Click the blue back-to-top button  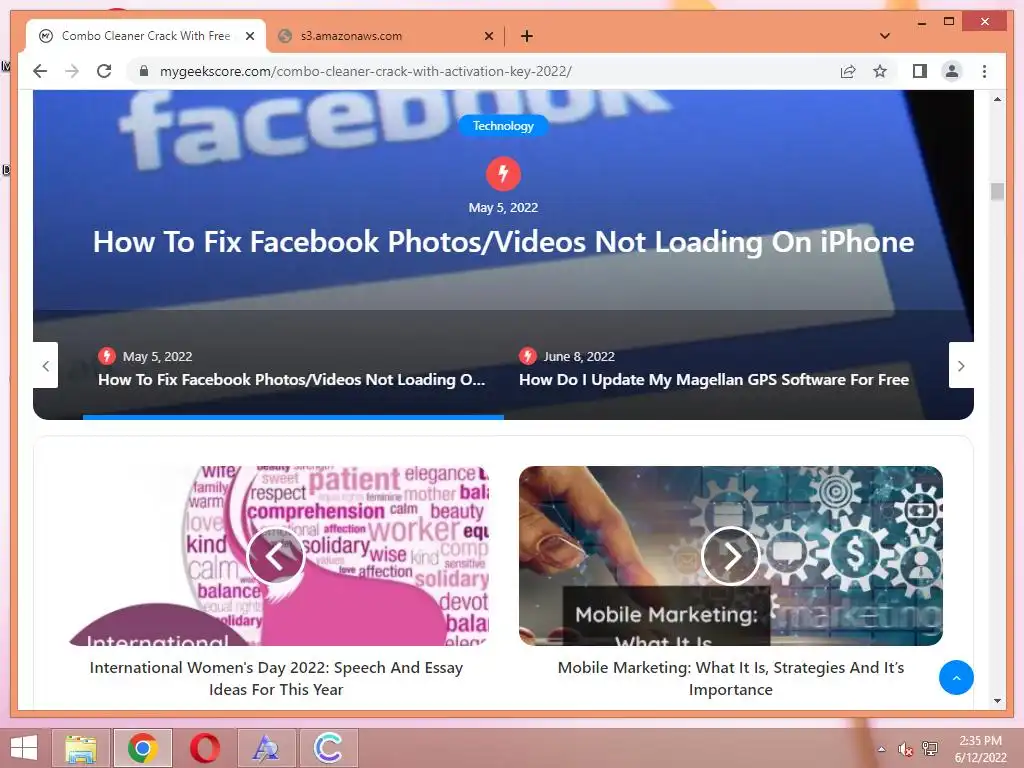[956, 678]
